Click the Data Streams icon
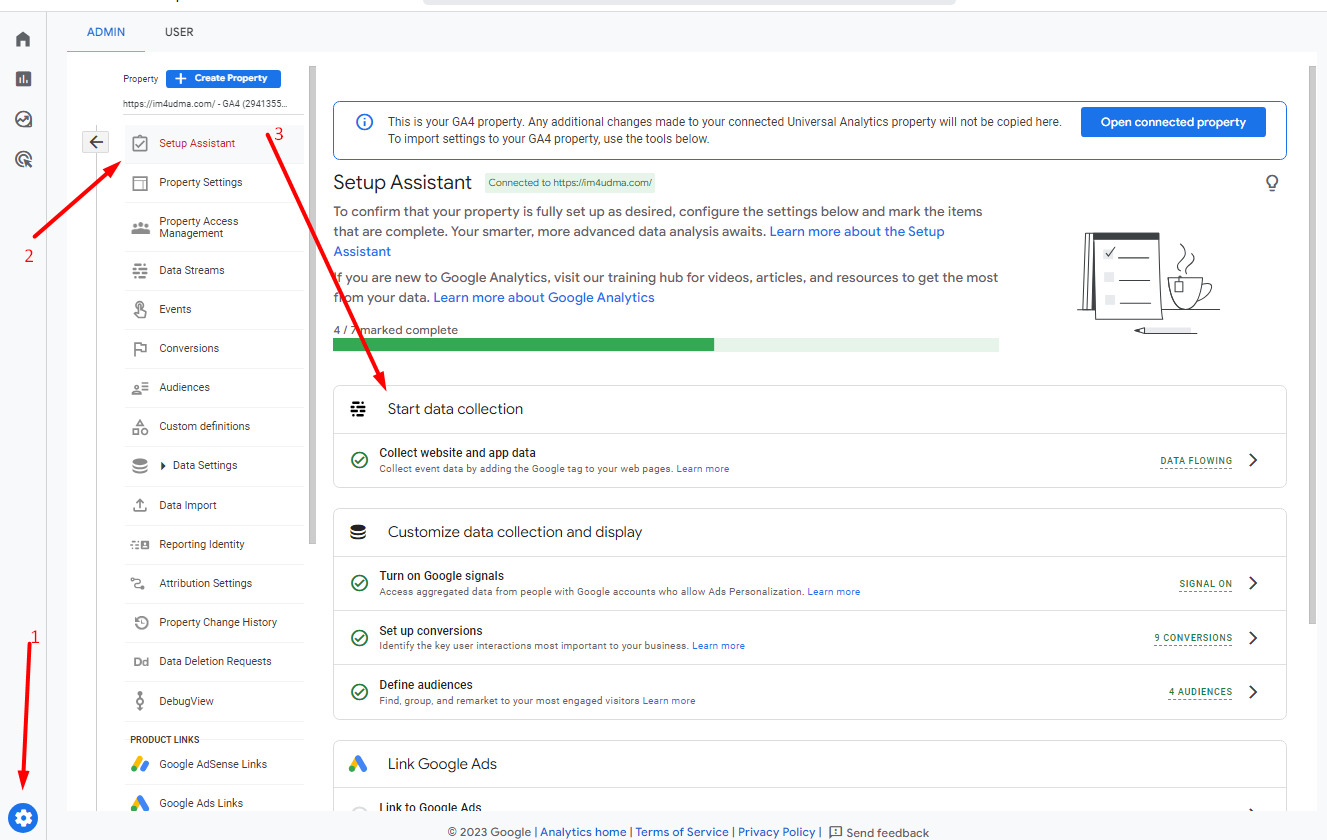Image resolution: width=1327 pixels, height=840 pixels. (x=140, y=271)
